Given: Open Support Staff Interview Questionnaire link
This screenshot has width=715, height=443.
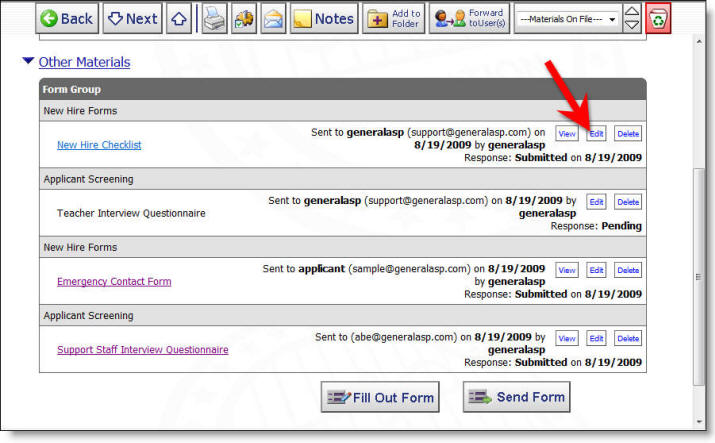Looking at the screenshot, I should (x=142, y=350).
